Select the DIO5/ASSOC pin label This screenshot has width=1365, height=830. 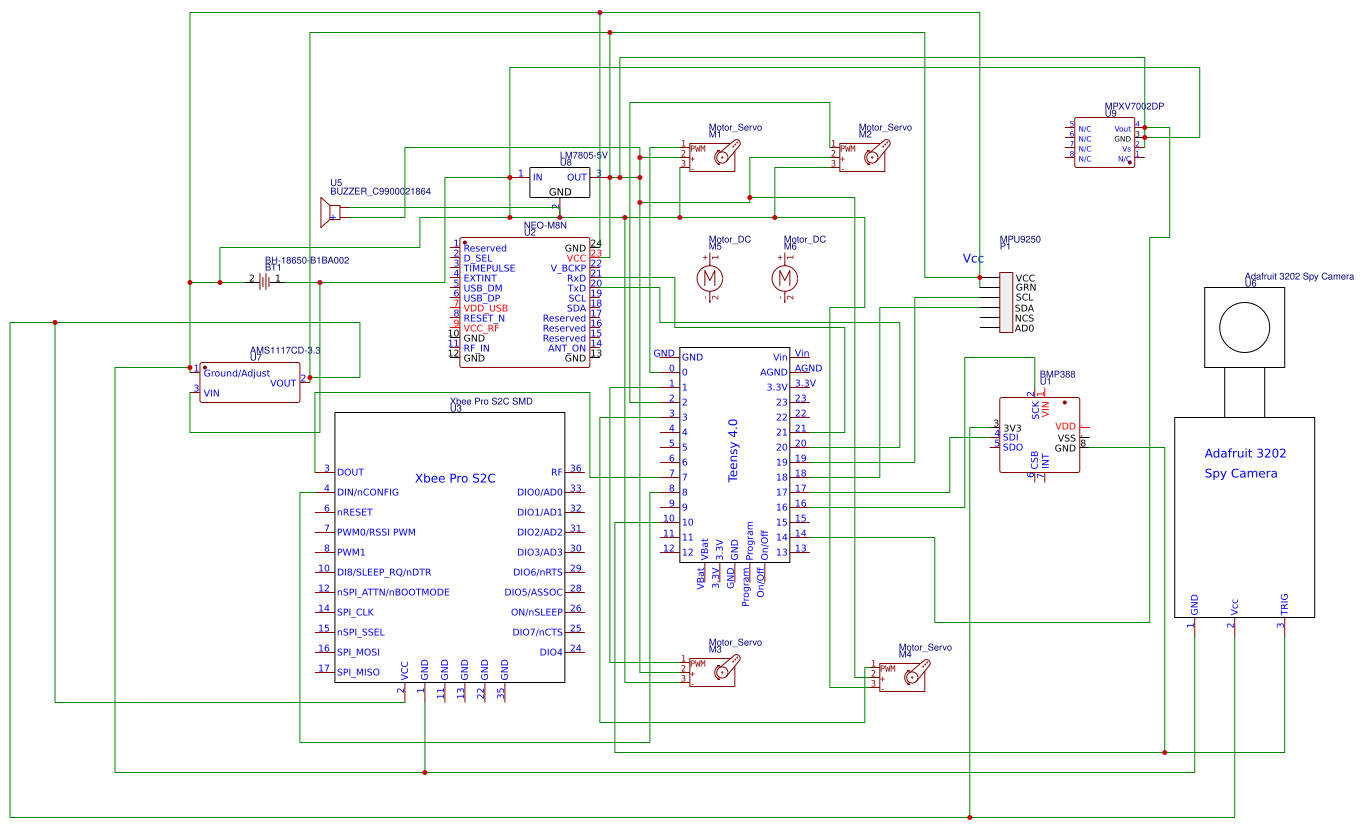pos(534,592)
